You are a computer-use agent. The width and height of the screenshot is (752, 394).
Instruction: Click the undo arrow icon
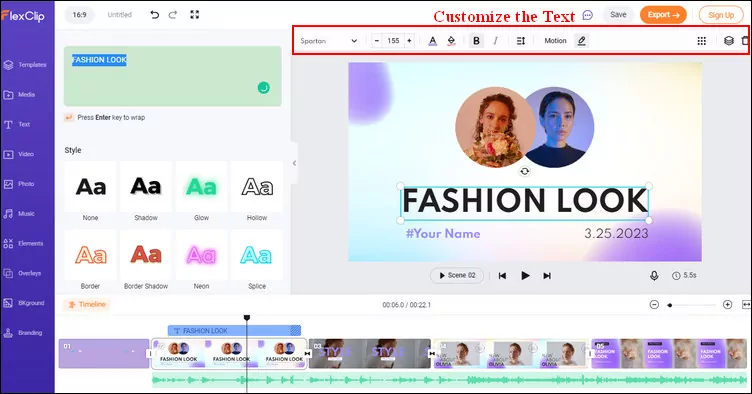(x=154, y=15)
